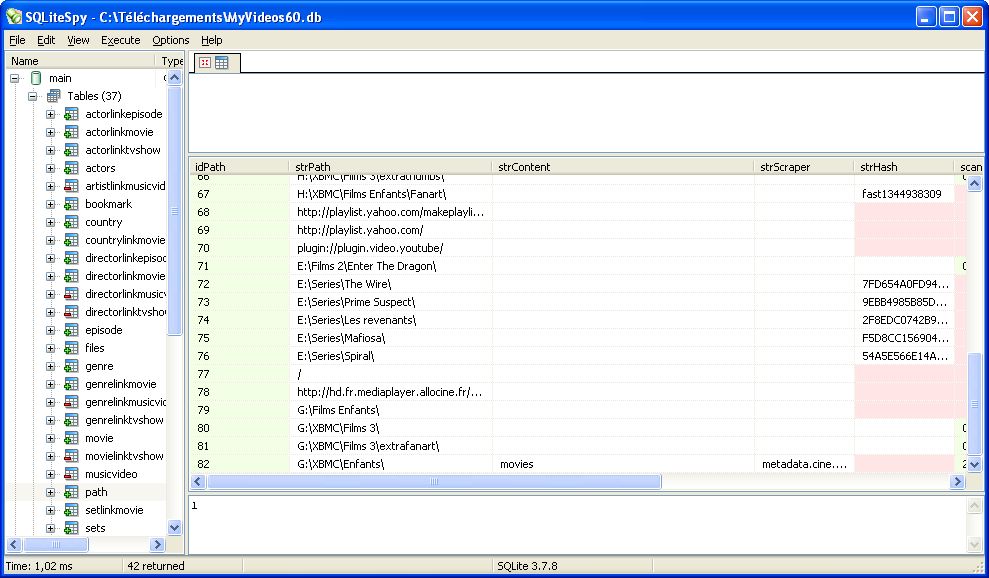Select idPath cell 79
This screenshot has height=578, width=989.
(x=240, y=410)
